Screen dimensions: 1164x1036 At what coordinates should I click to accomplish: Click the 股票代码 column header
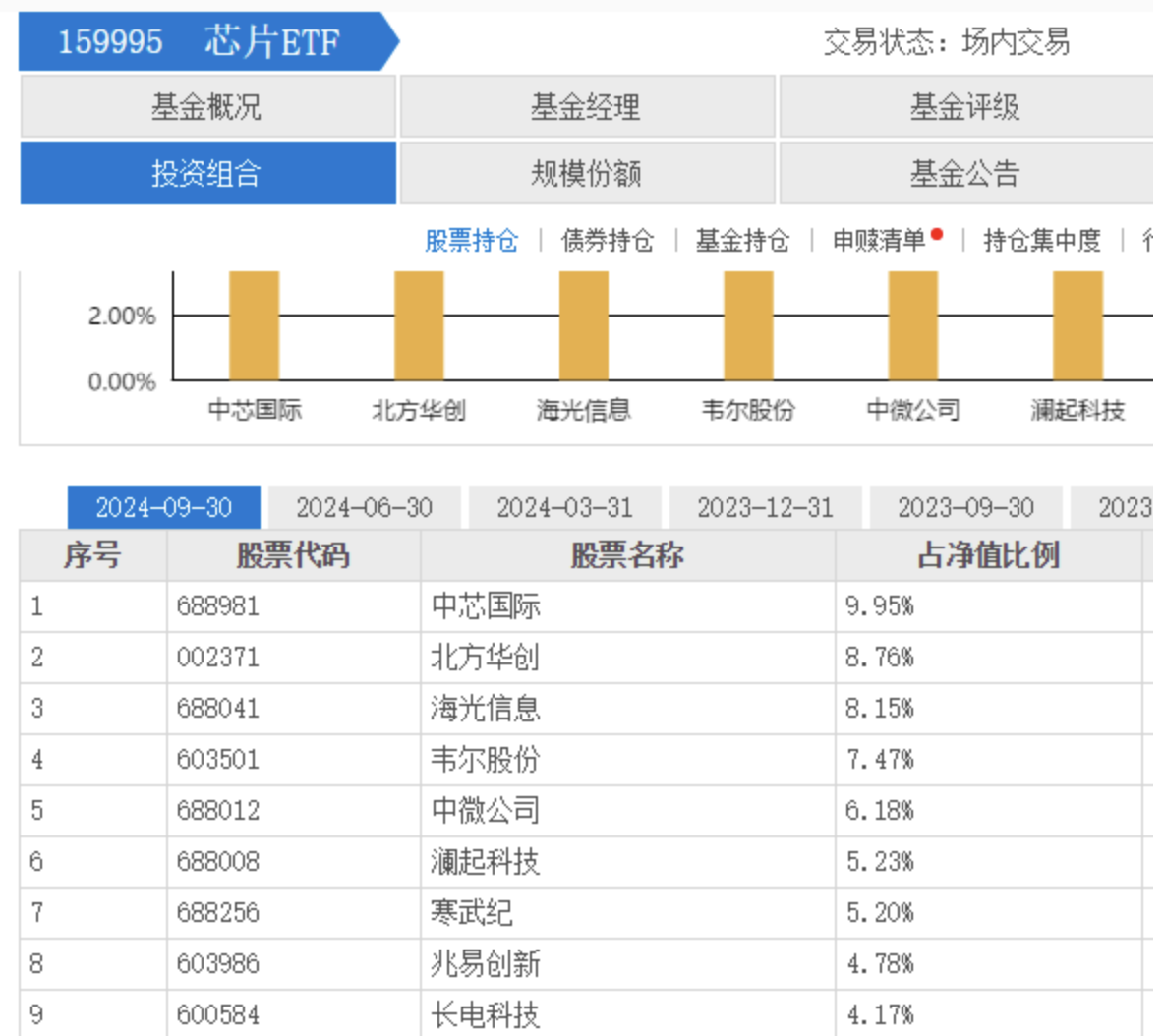point(293,555)
